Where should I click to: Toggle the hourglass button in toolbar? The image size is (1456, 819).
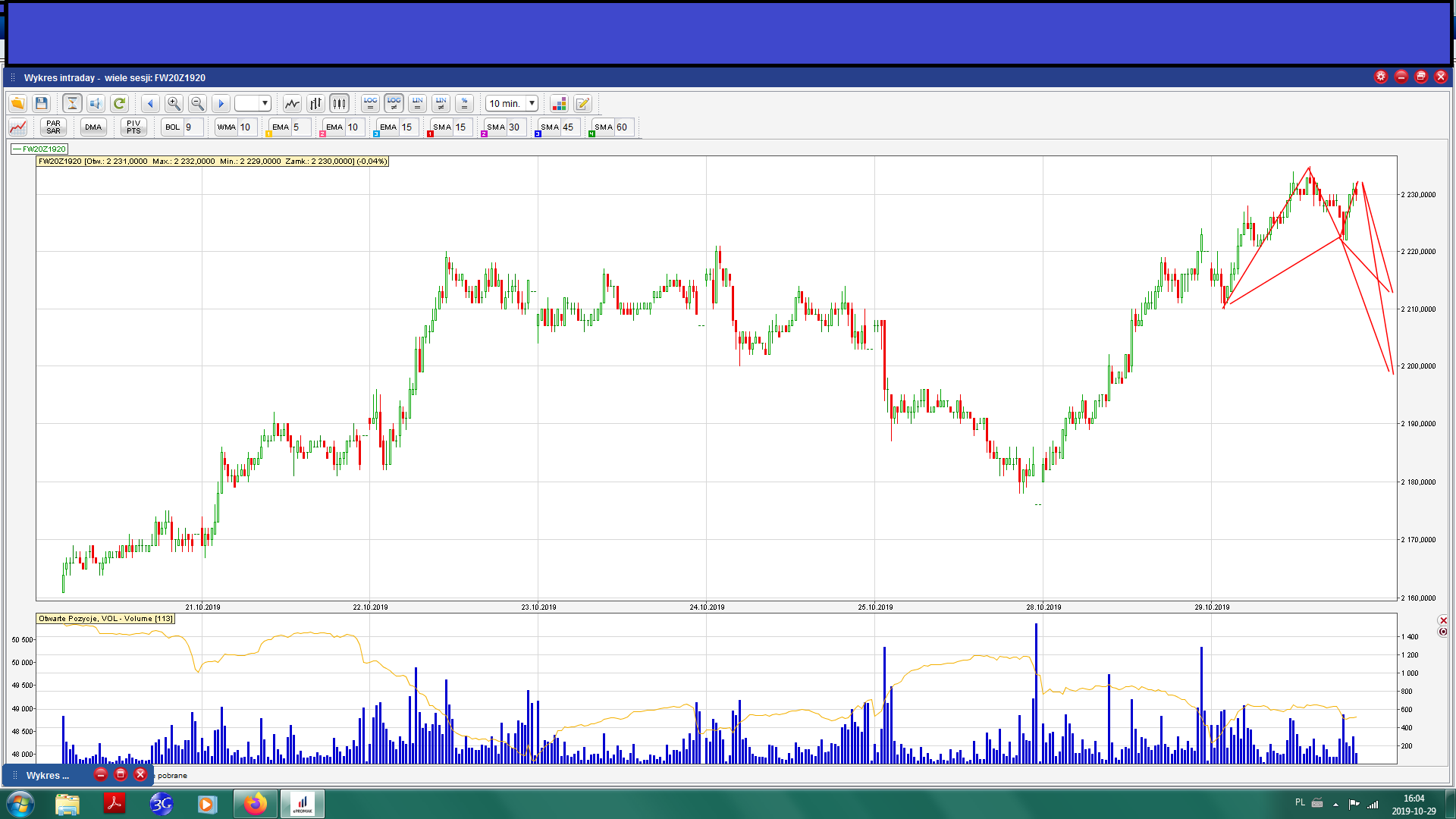(x=72, y=103)
